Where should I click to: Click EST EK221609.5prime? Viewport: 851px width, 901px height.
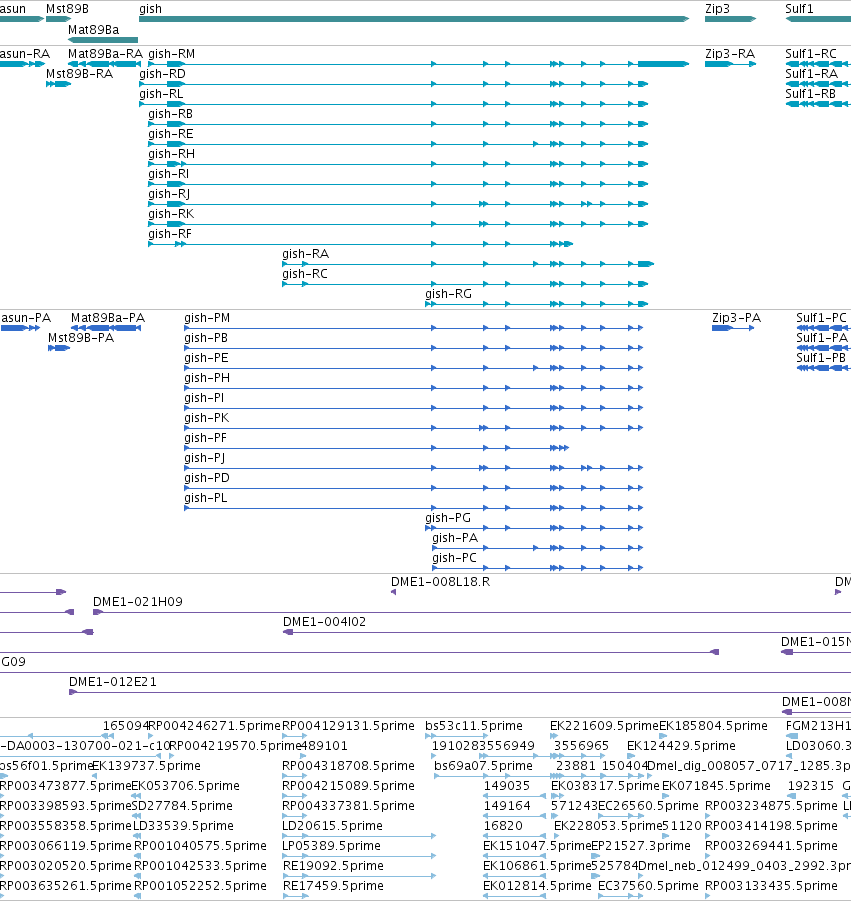604,726
